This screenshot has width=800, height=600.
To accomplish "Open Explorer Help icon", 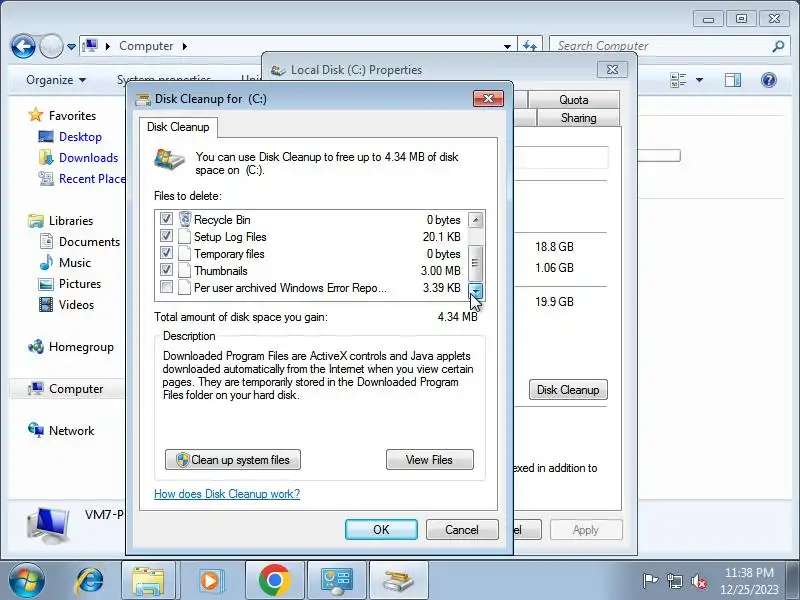I will coord(768,80).
